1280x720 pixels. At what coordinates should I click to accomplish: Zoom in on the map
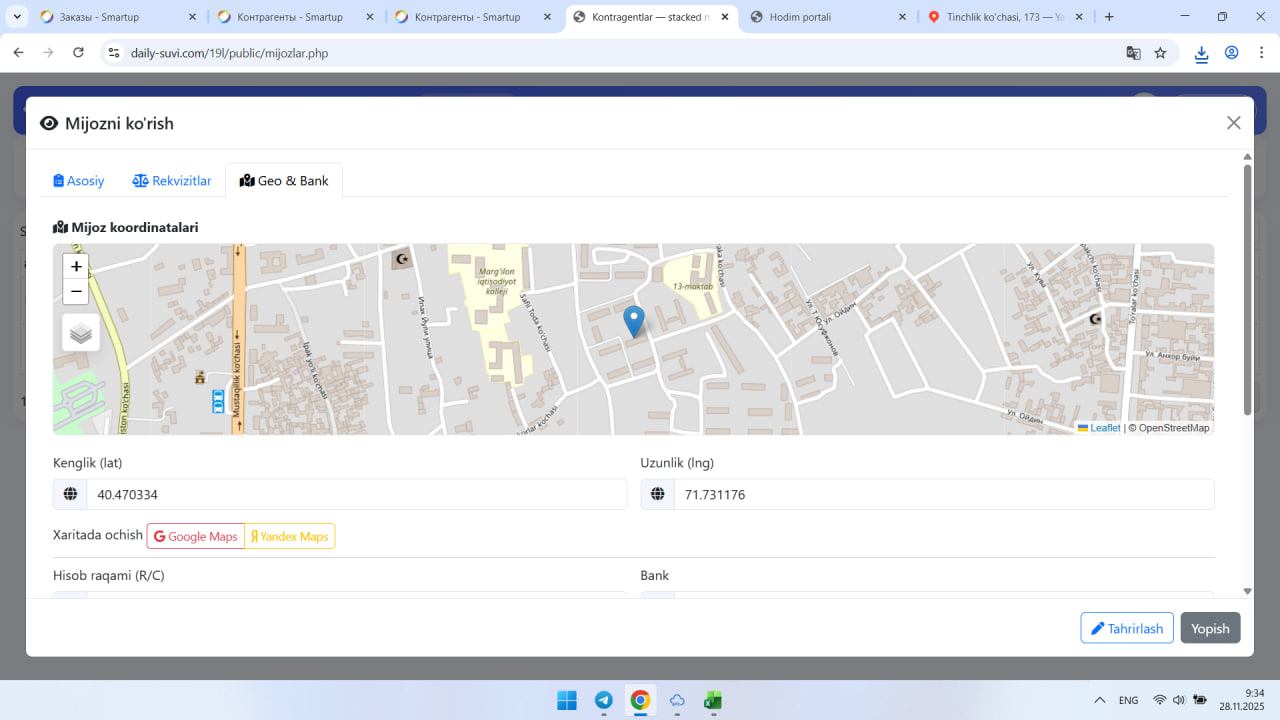[76, 267]
